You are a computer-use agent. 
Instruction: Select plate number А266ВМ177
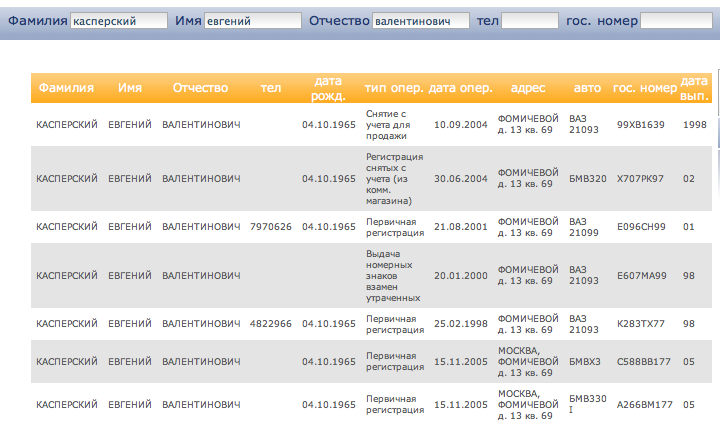(x=645, y=405)
